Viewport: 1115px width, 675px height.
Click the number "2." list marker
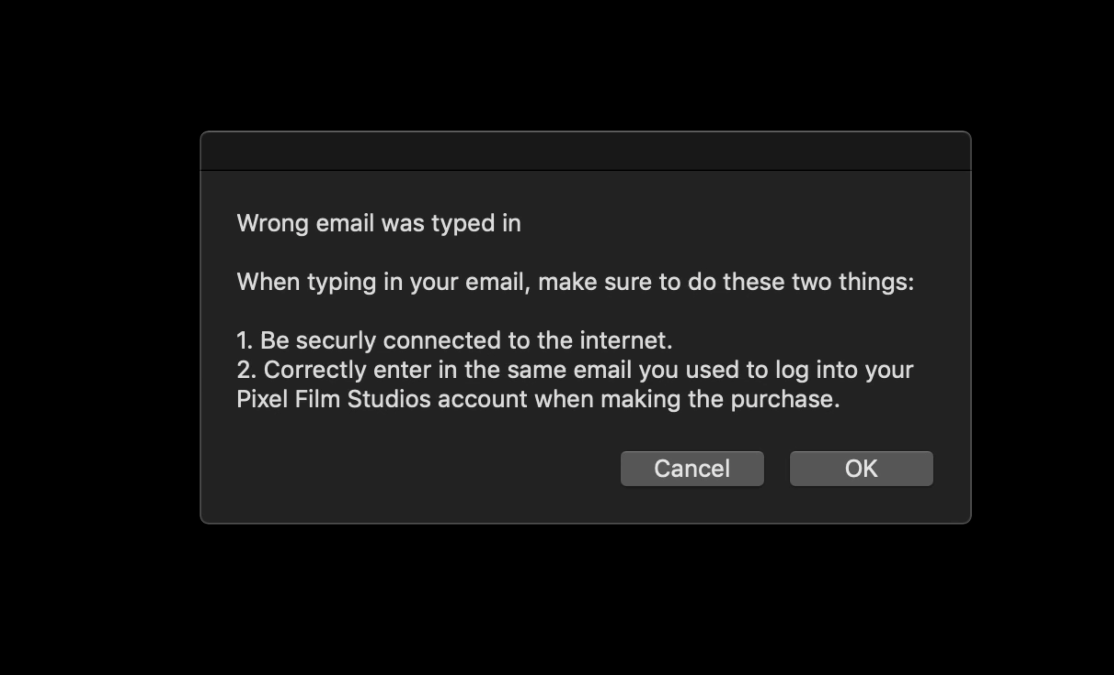246,370
